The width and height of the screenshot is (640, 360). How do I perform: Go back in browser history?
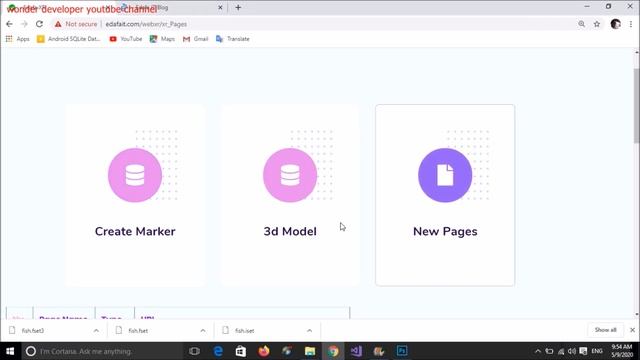tap(9, 24)
